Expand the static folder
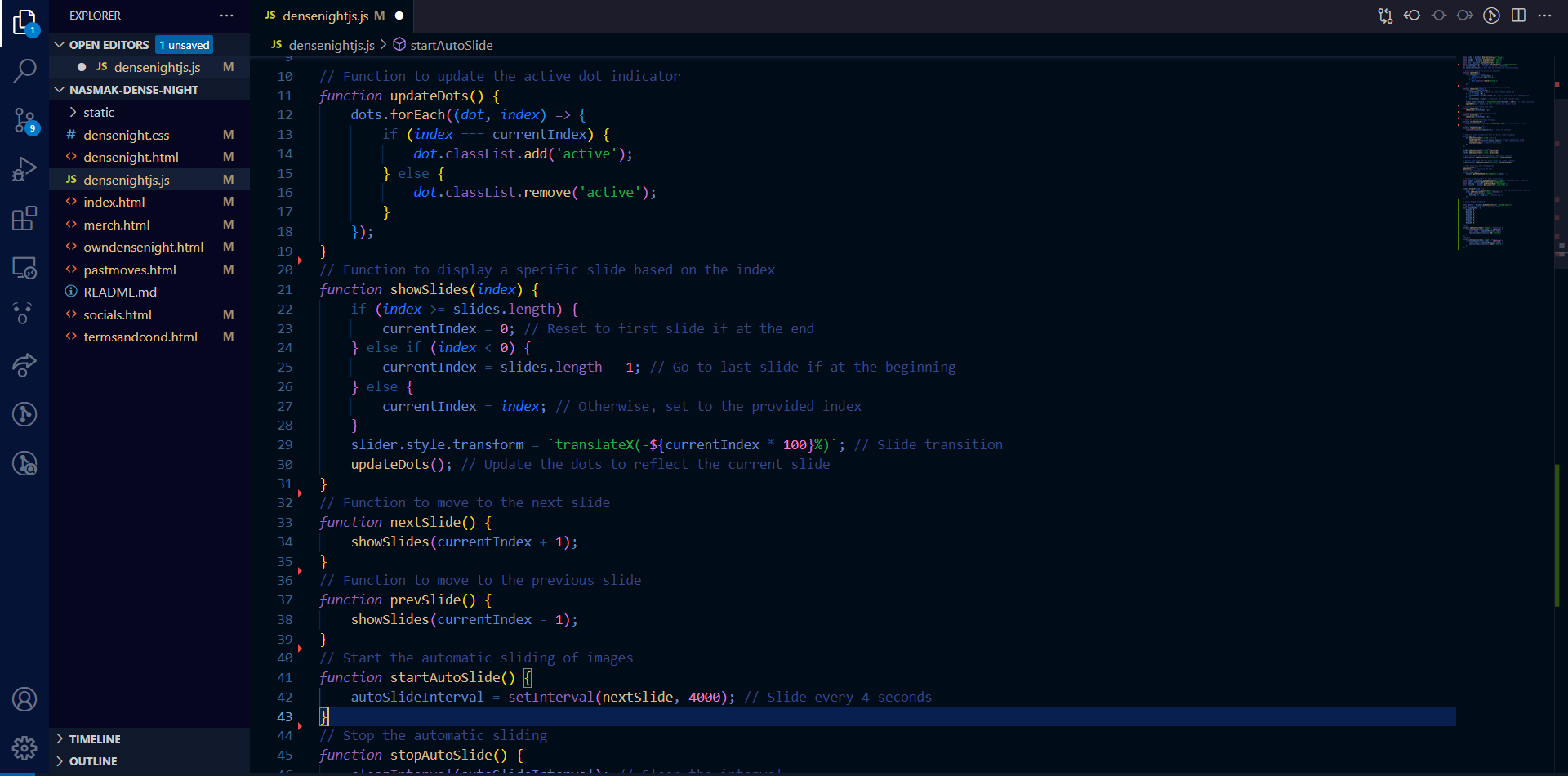 tap(99, 112)
